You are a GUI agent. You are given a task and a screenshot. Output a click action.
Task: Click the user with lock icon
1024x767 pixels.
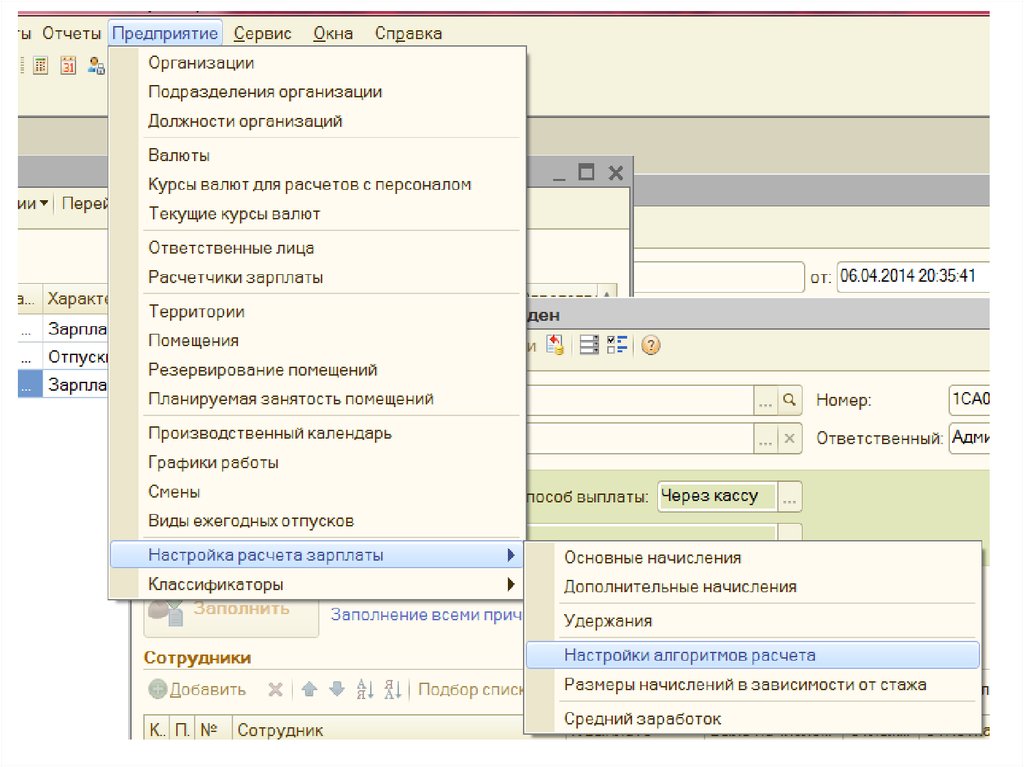[96, 66]
